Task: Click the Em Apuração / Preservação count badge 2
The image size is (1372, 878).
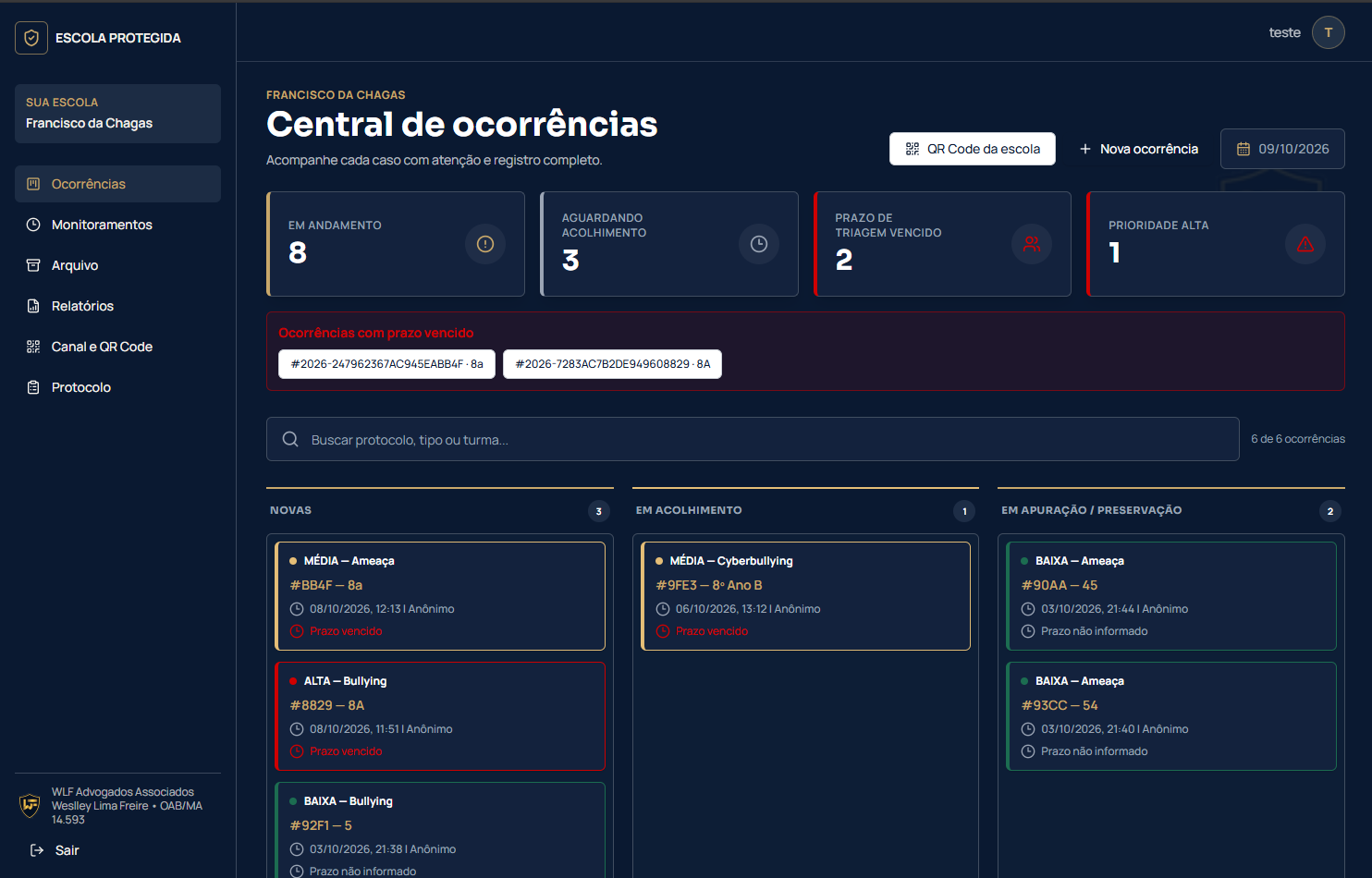Action: 1330,511
